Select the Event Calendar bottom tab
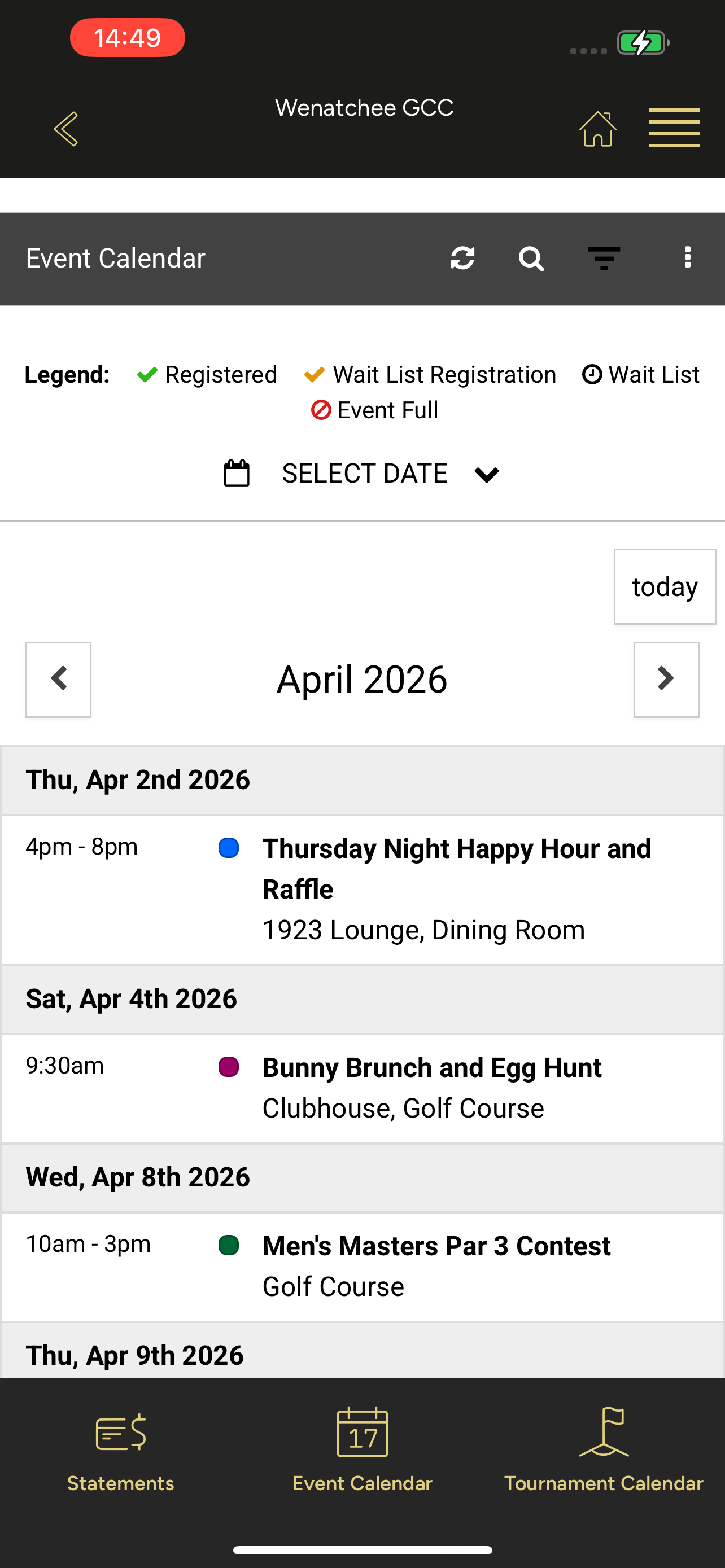This screenshot has height=1568, width=725. [362, 1451]
